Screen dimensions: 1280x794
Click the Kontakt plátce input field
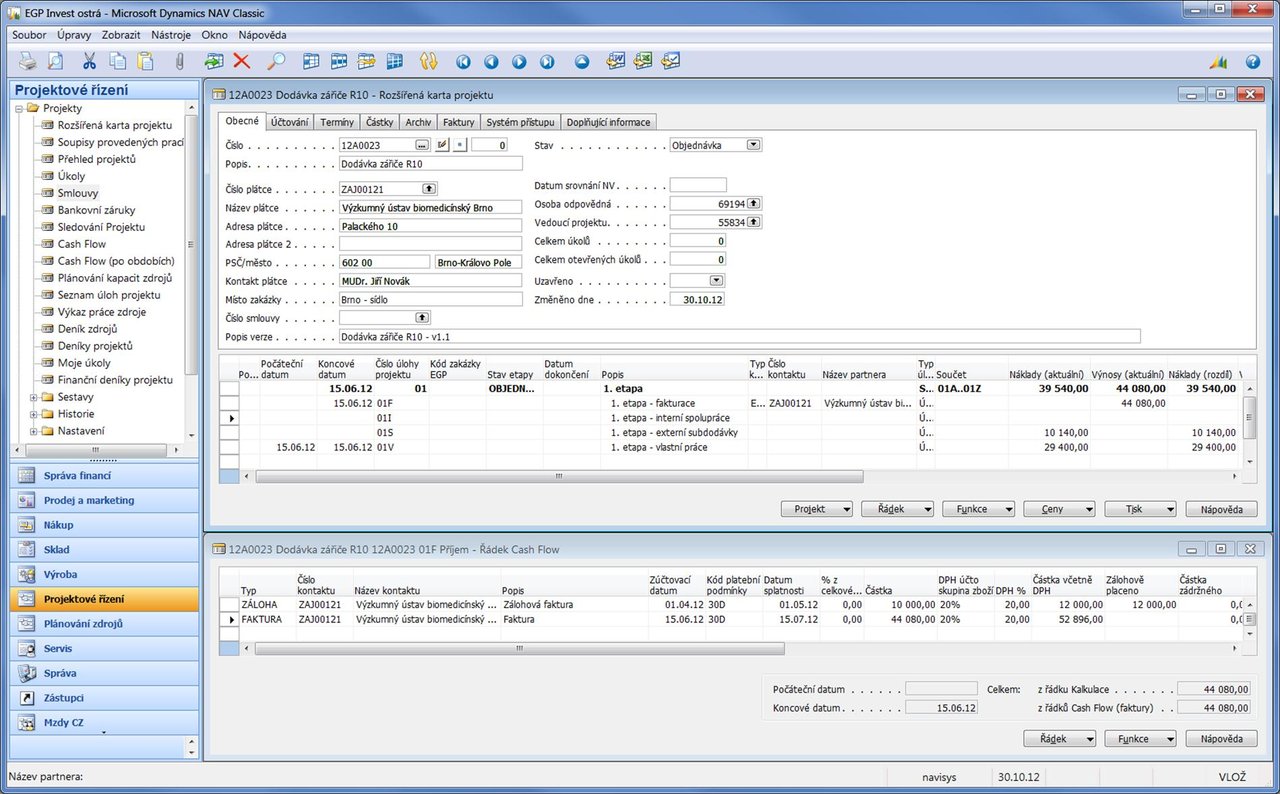[x=430, y=281]
